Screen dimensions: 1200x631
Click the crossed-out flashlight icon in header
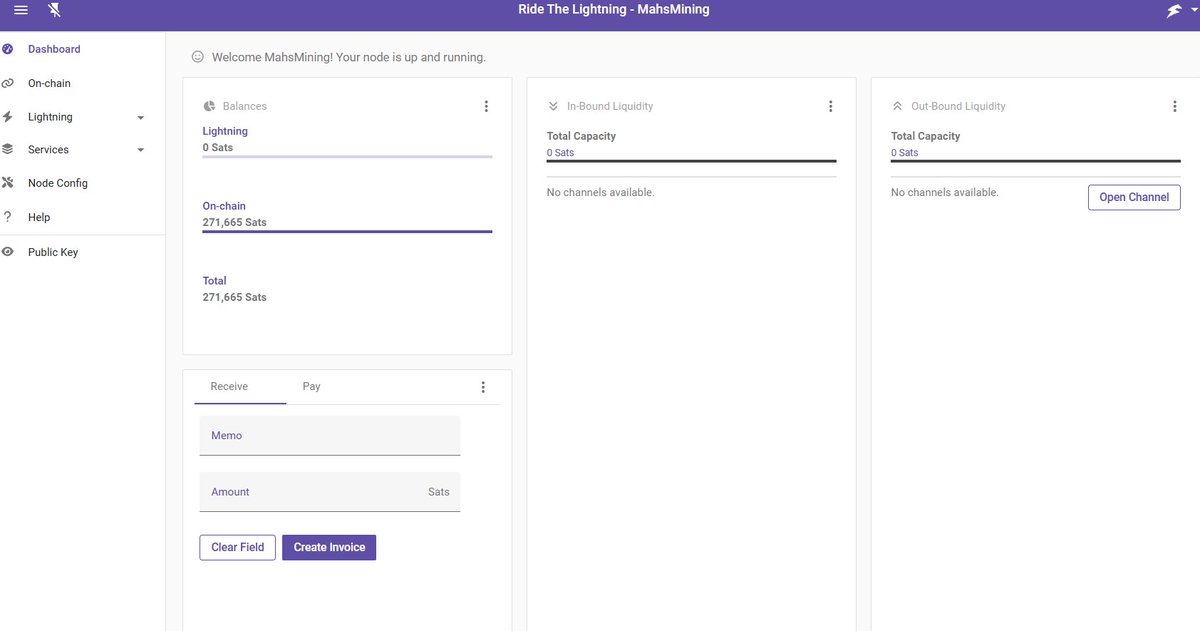pyautogui.click(x=54, y=10)
